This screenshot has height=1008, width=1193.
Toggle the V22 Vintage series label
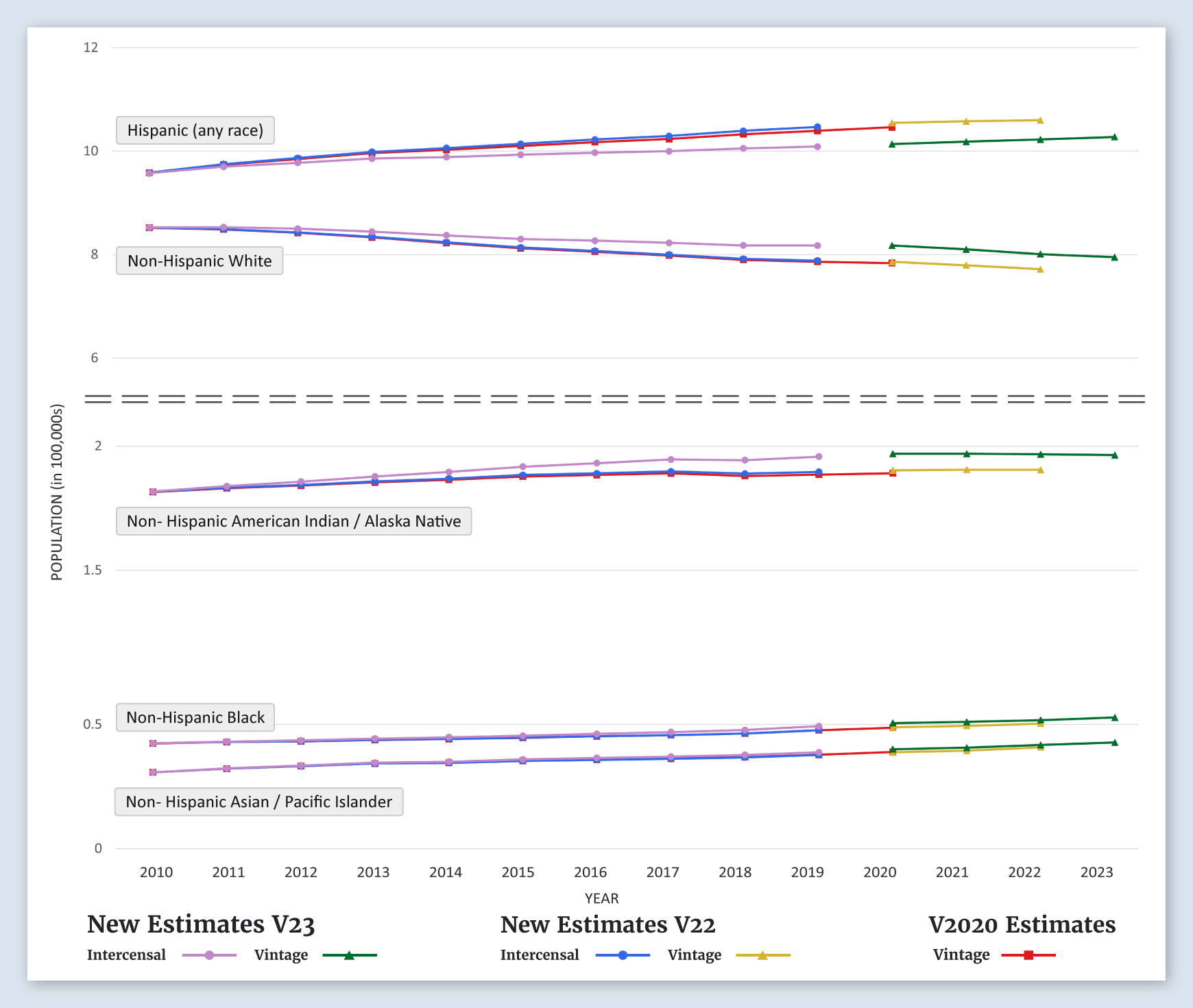click(x=694, y=955)
